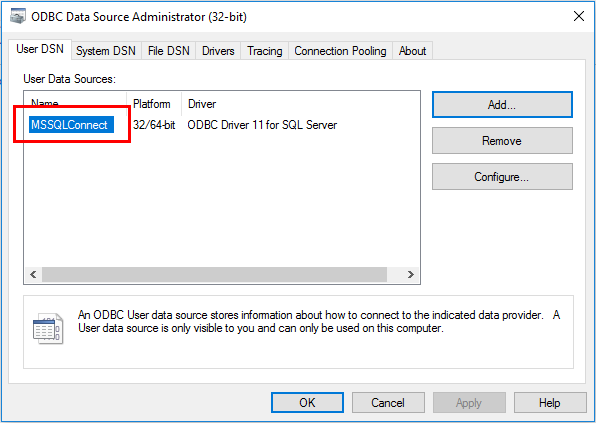Click the Add... button
The image size is (596, 423).
502,105
